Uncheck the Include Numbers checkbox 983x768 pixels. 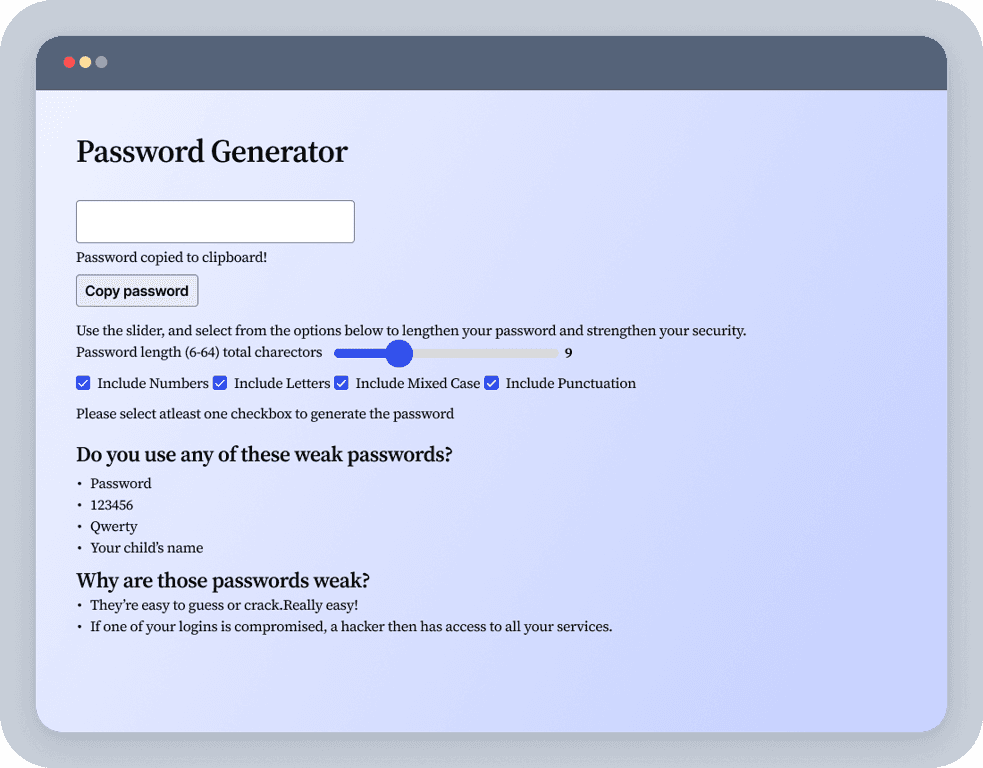[x=83, y=383]
